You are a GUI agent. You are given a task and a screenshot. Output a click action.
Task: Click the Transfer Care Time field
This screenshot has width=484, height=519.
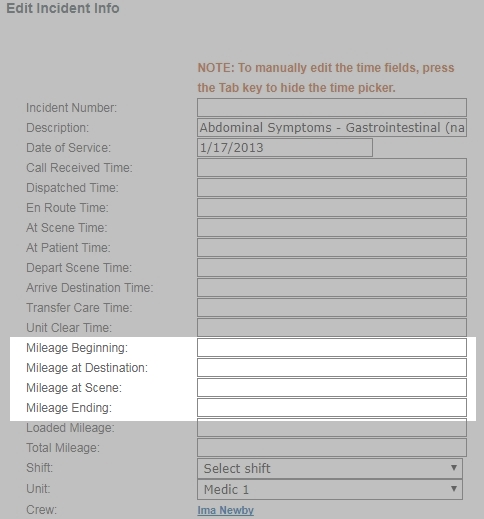332,307
